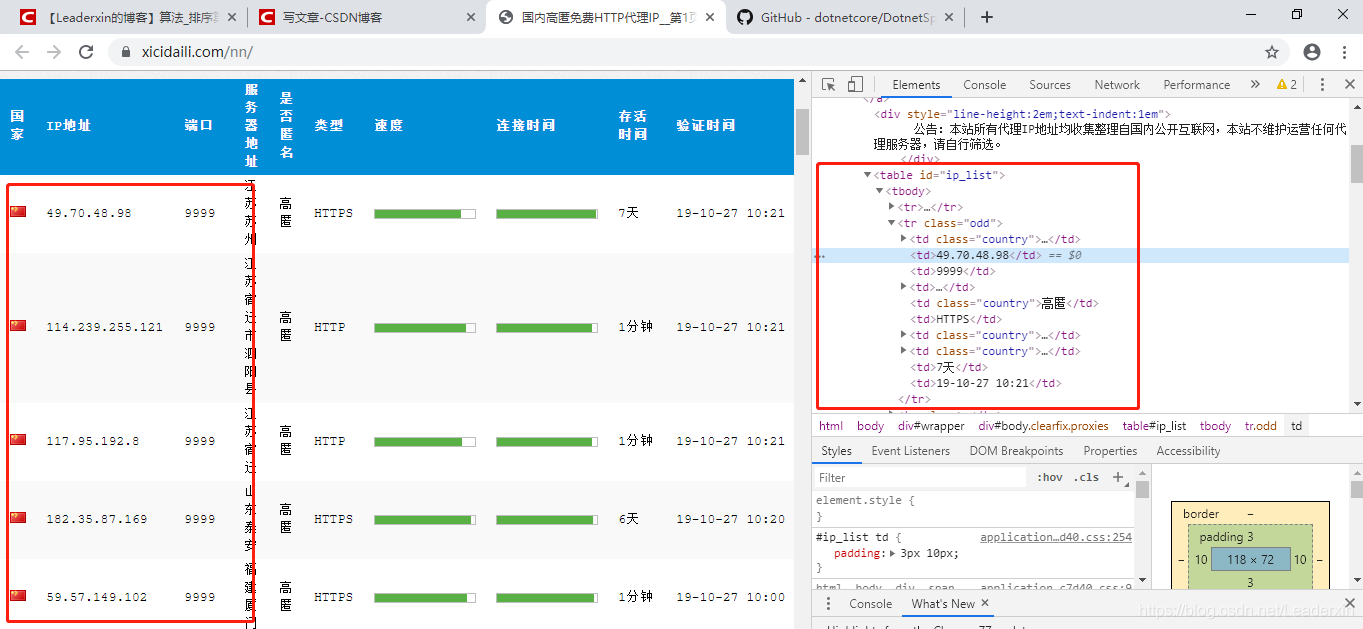Switch to the 写文章-CSDN博客 browser tab
The width and height of the screenshot is (1363, 629).
[x=366, y=18]
